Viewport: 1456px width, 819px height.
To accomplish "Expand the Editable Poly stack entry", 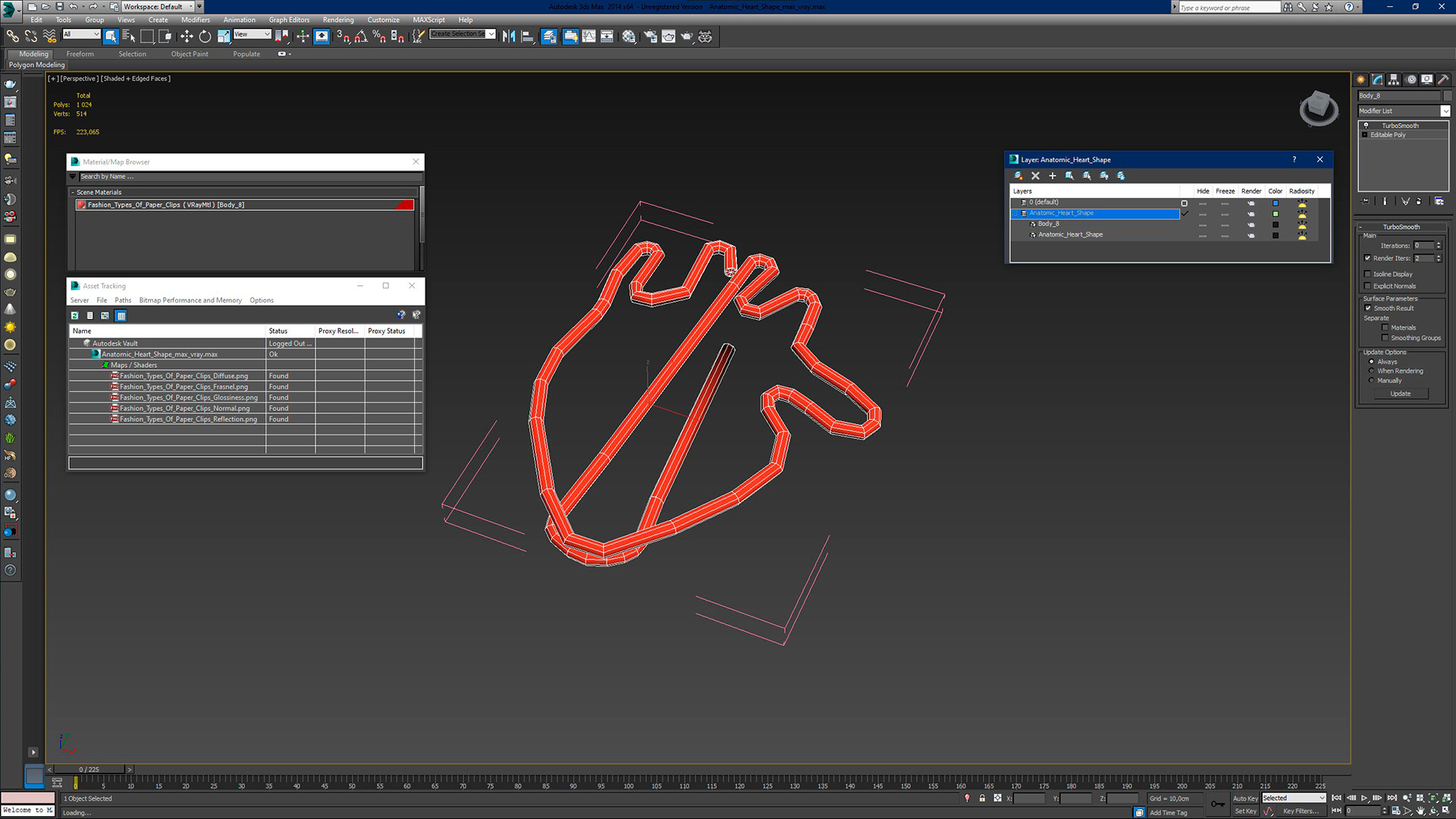I will 1365,135.
